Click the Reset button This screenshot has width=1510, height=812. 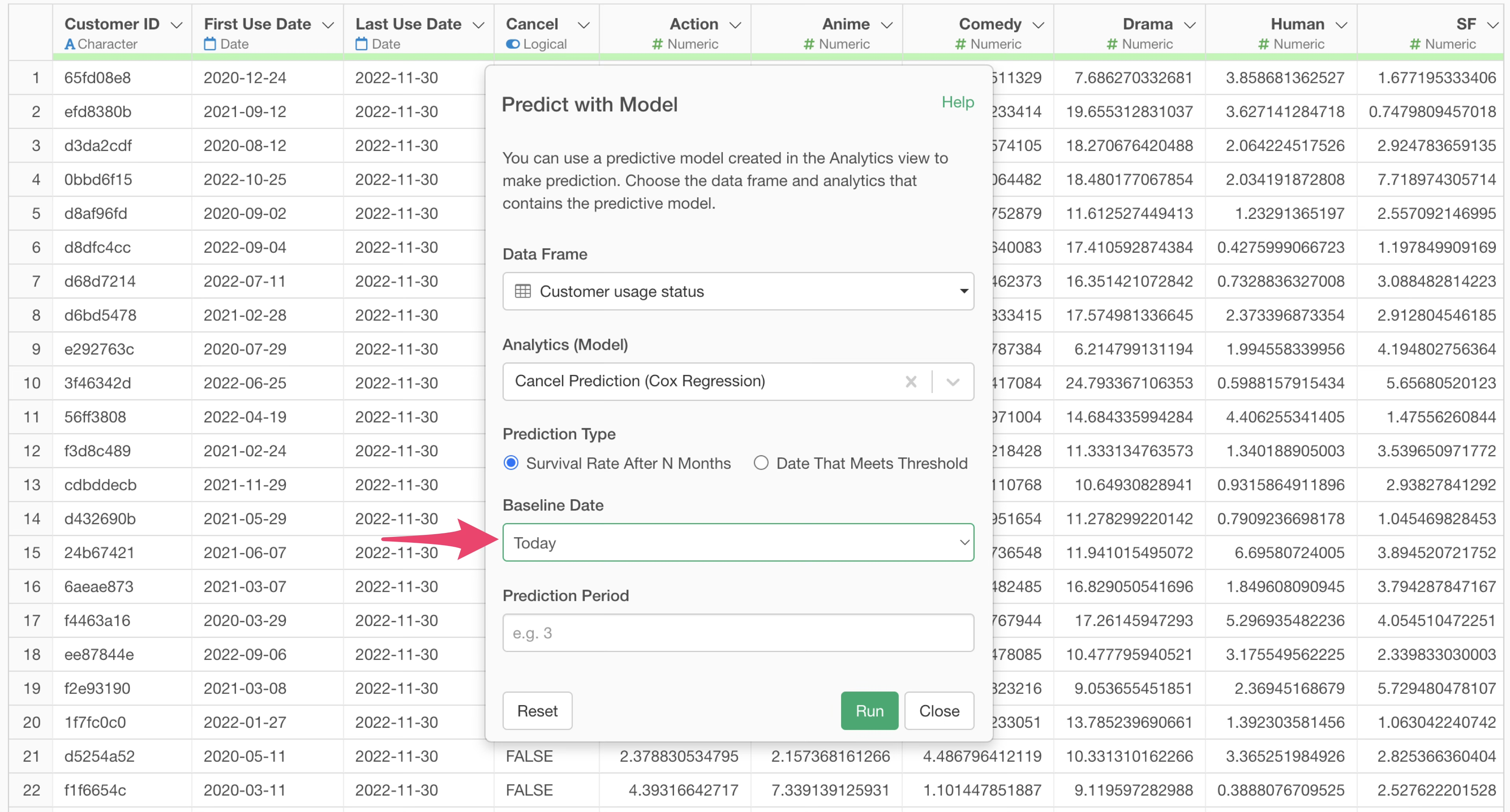pyautogui.click(x=537, y=711)
